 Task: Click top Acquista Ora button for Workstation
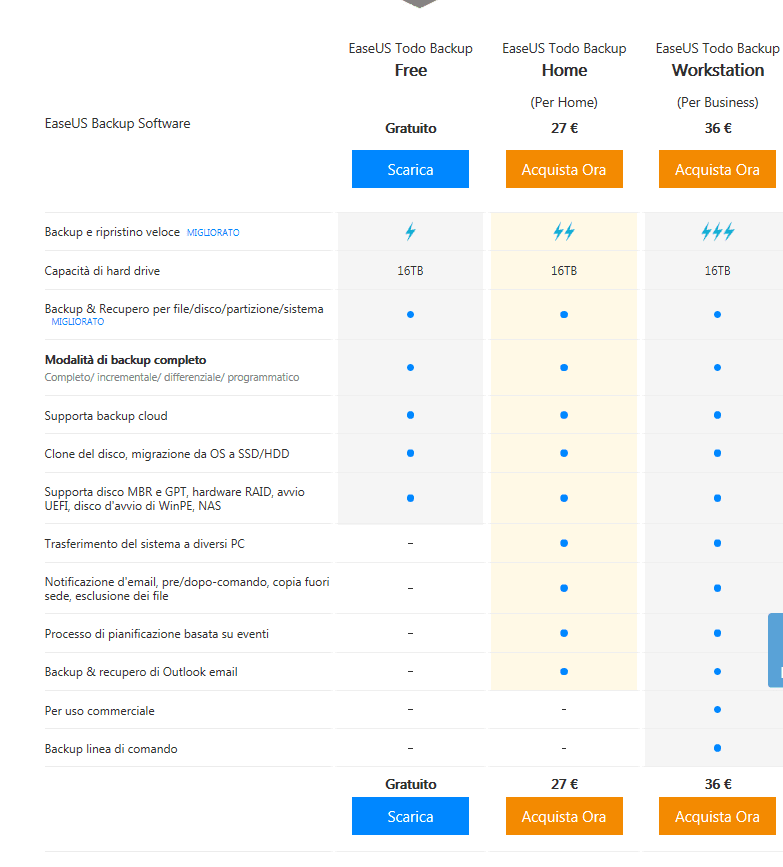717,169
